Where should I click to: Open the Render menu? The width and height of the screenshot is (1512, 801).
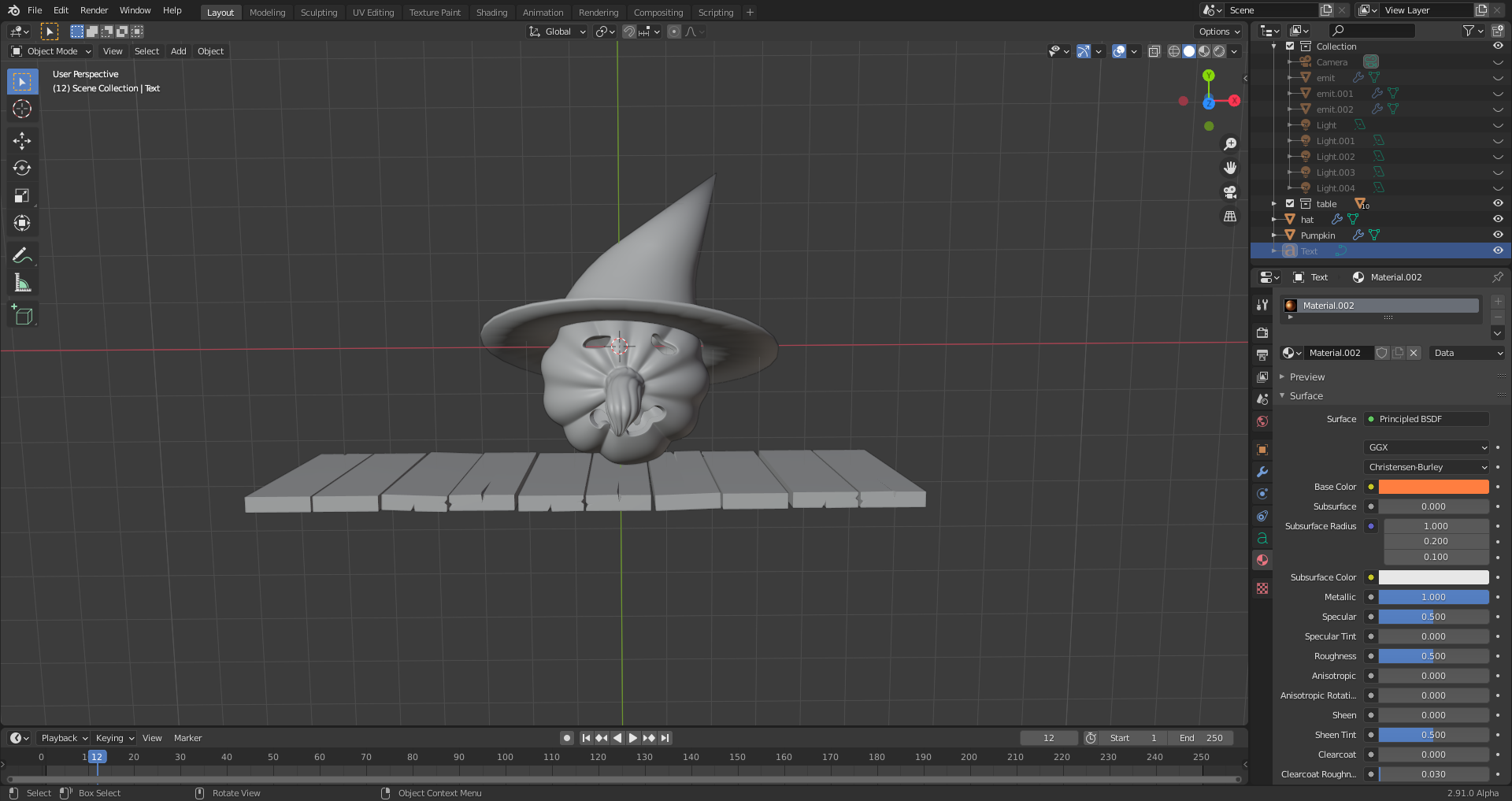coord(94,10)
